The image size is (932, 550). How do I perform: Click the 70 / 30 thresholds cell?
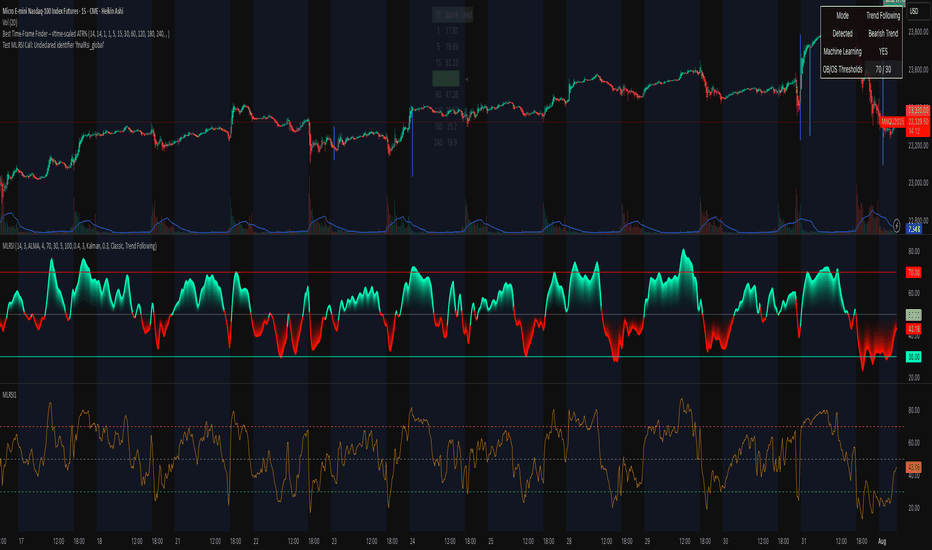[x=883, y=69]
